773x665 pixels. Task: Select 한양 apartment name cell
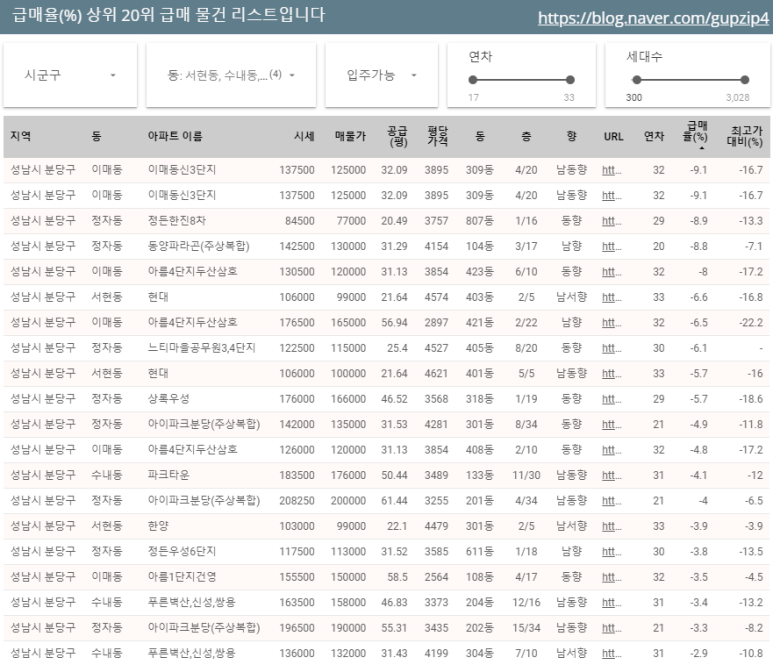coord(158,526)
